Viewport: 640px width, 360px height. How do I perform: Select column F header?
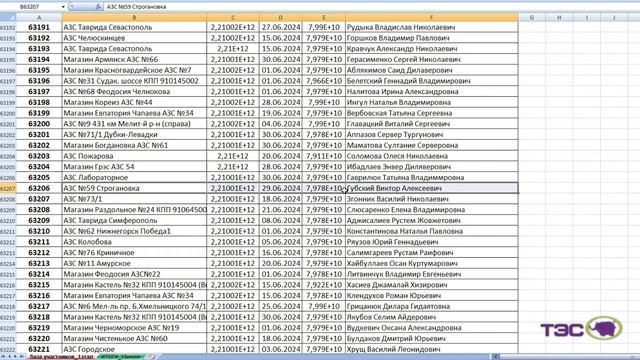(x=432, y=17)
